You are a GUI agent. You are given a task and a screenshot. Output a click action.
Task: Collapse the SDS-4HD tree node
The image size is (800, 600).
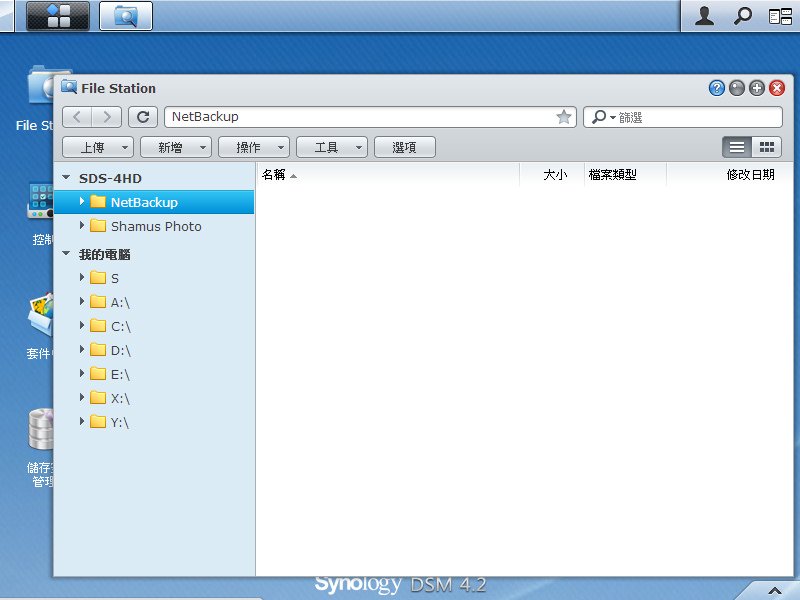click(x=66, y=178)
